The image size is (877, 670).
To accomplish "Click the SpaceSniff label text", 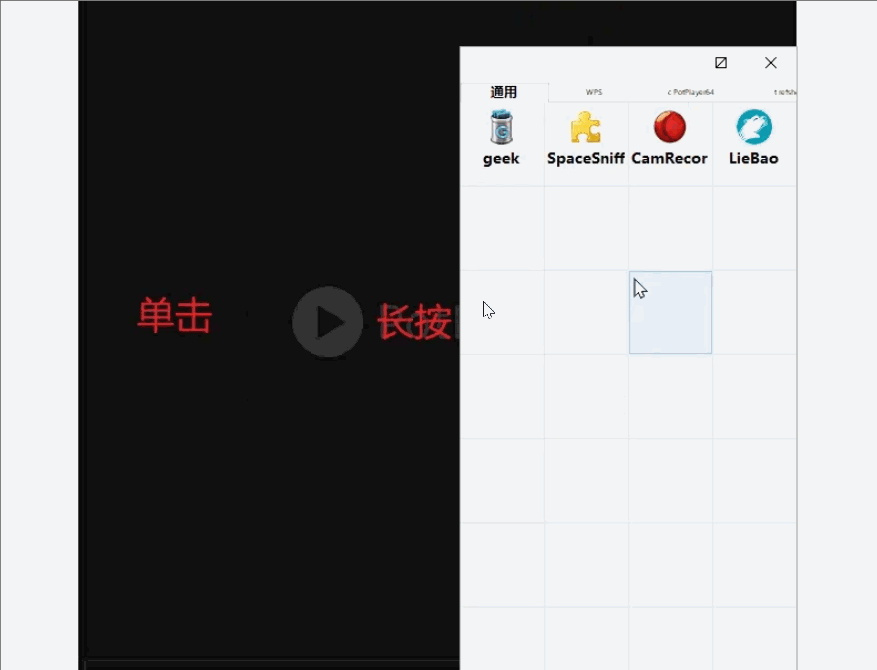I will (x=586, y=158).
